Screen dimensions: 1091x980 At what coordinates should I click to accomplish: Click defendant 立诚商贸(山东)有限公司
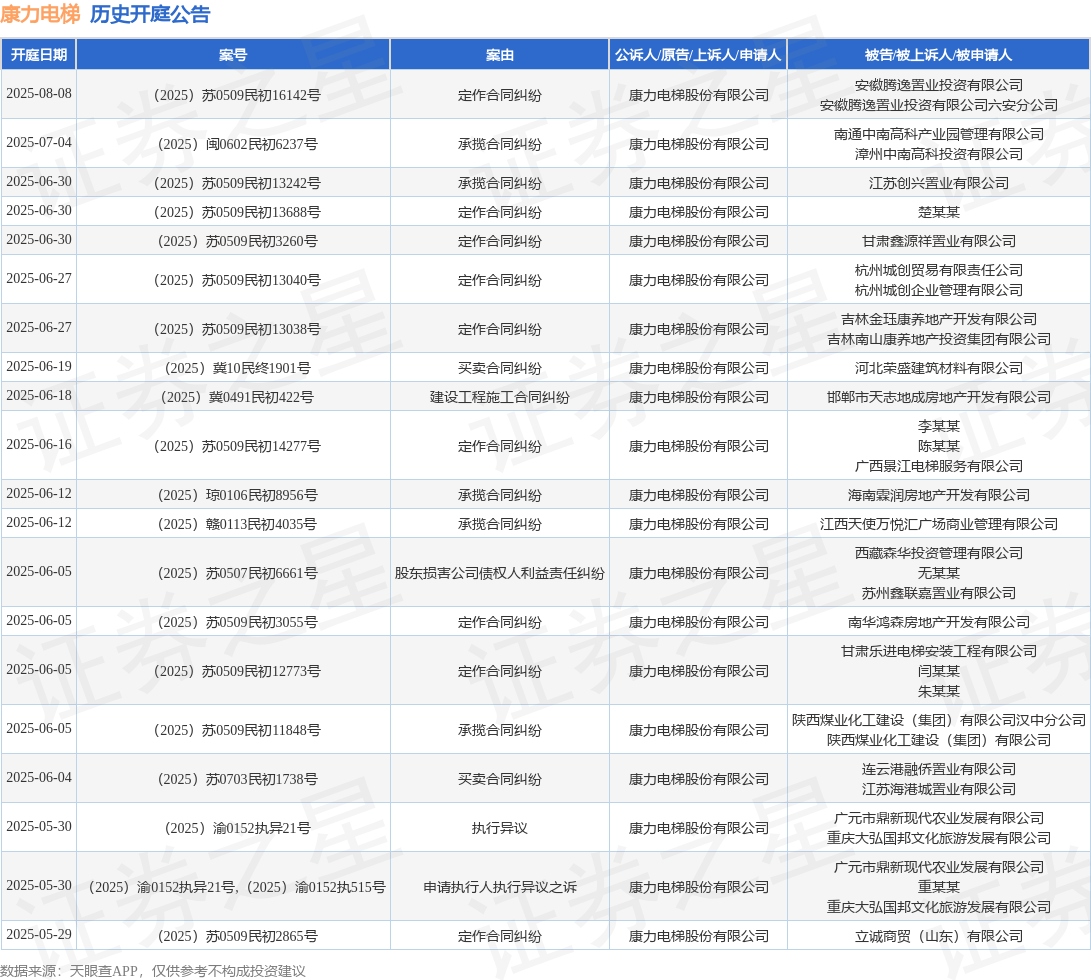[x=939, y=937]
